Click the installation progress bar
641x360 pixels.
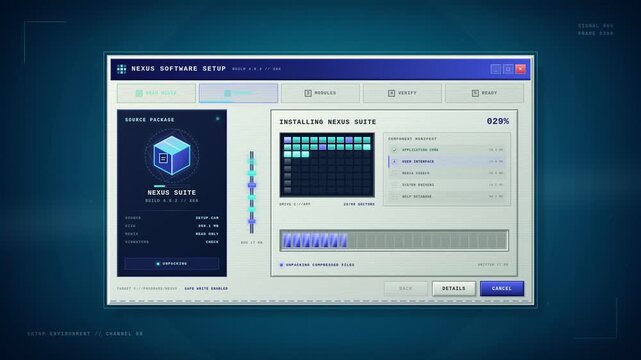(394, 240)
